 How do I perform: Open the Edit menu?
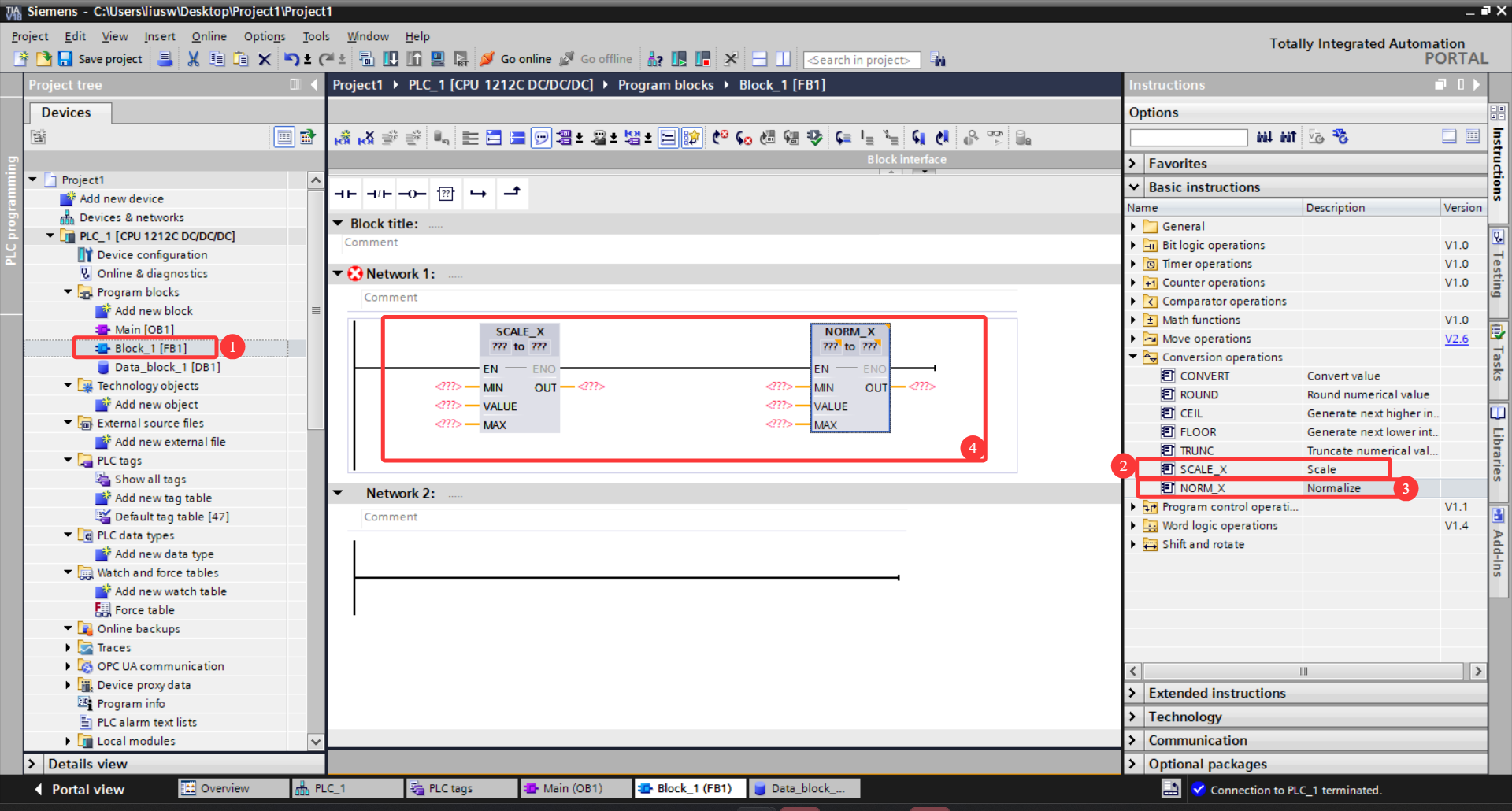tap(75, 36)
